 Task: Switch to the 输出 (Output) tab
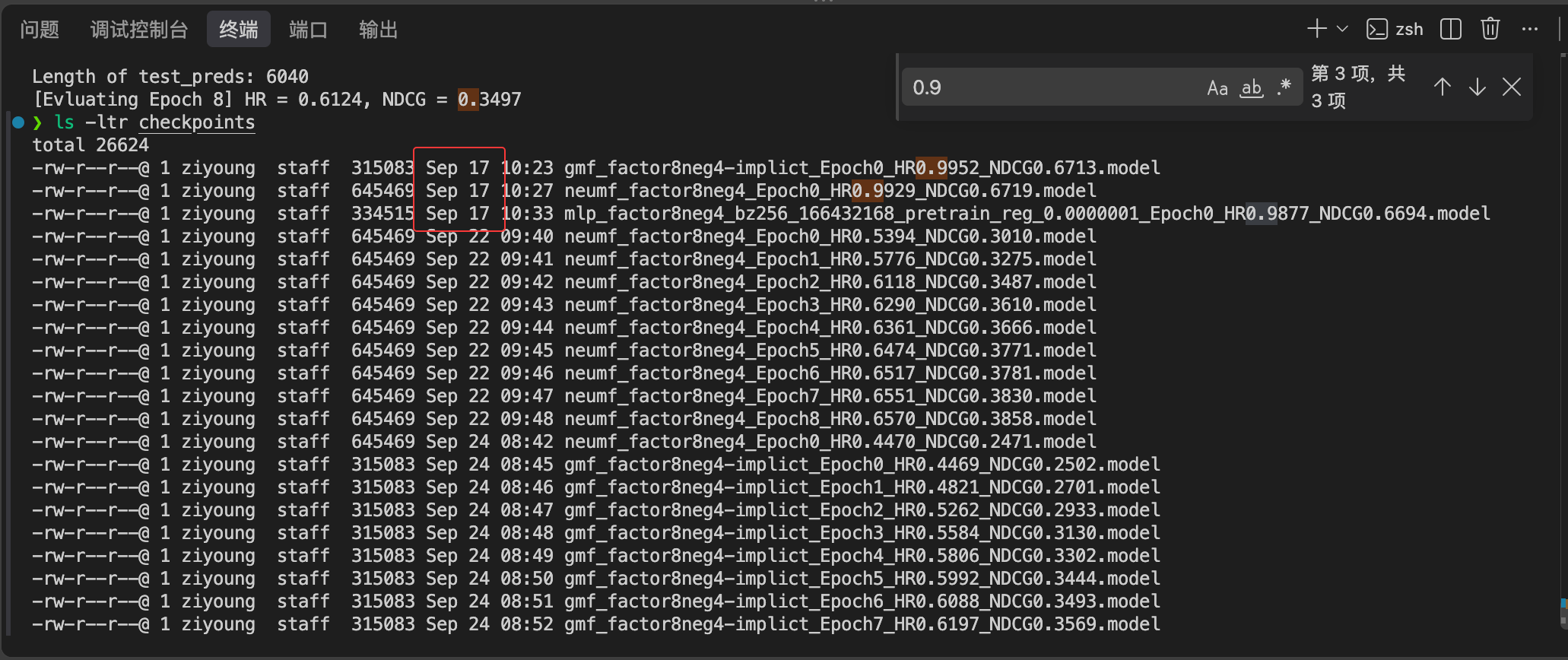pyautogui.click(x=378, y=30)
